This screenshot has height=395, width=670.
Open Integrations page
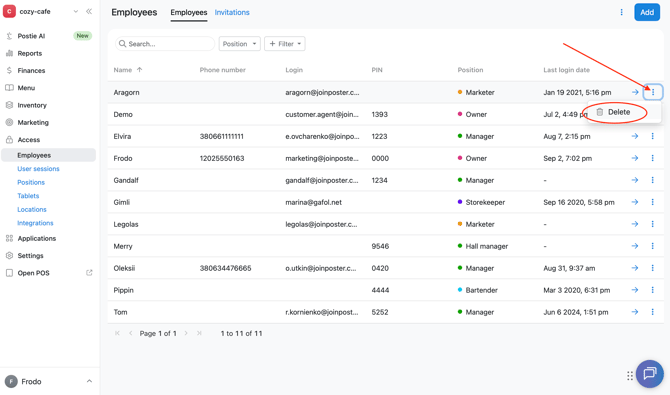coord(35,223)
